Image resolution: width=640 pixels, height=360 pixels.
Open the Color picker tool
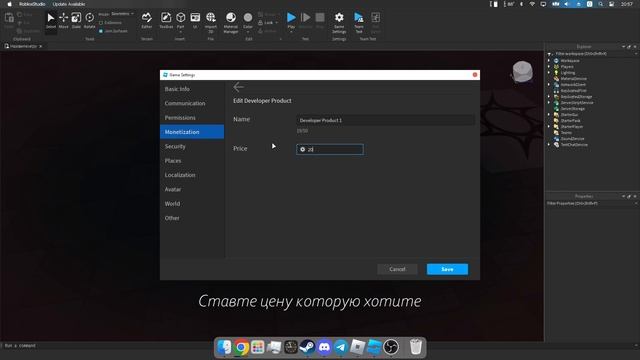[248, 21]
